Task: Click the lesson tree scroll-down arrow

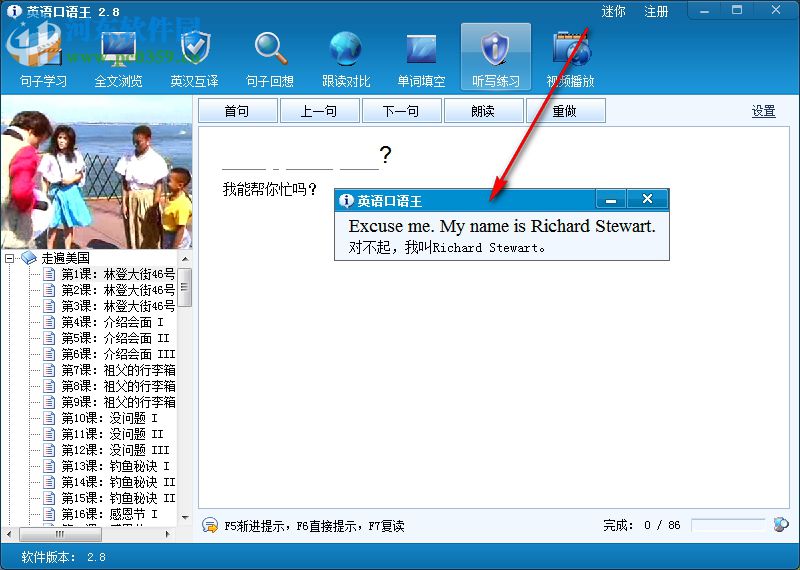Action: 185,518
